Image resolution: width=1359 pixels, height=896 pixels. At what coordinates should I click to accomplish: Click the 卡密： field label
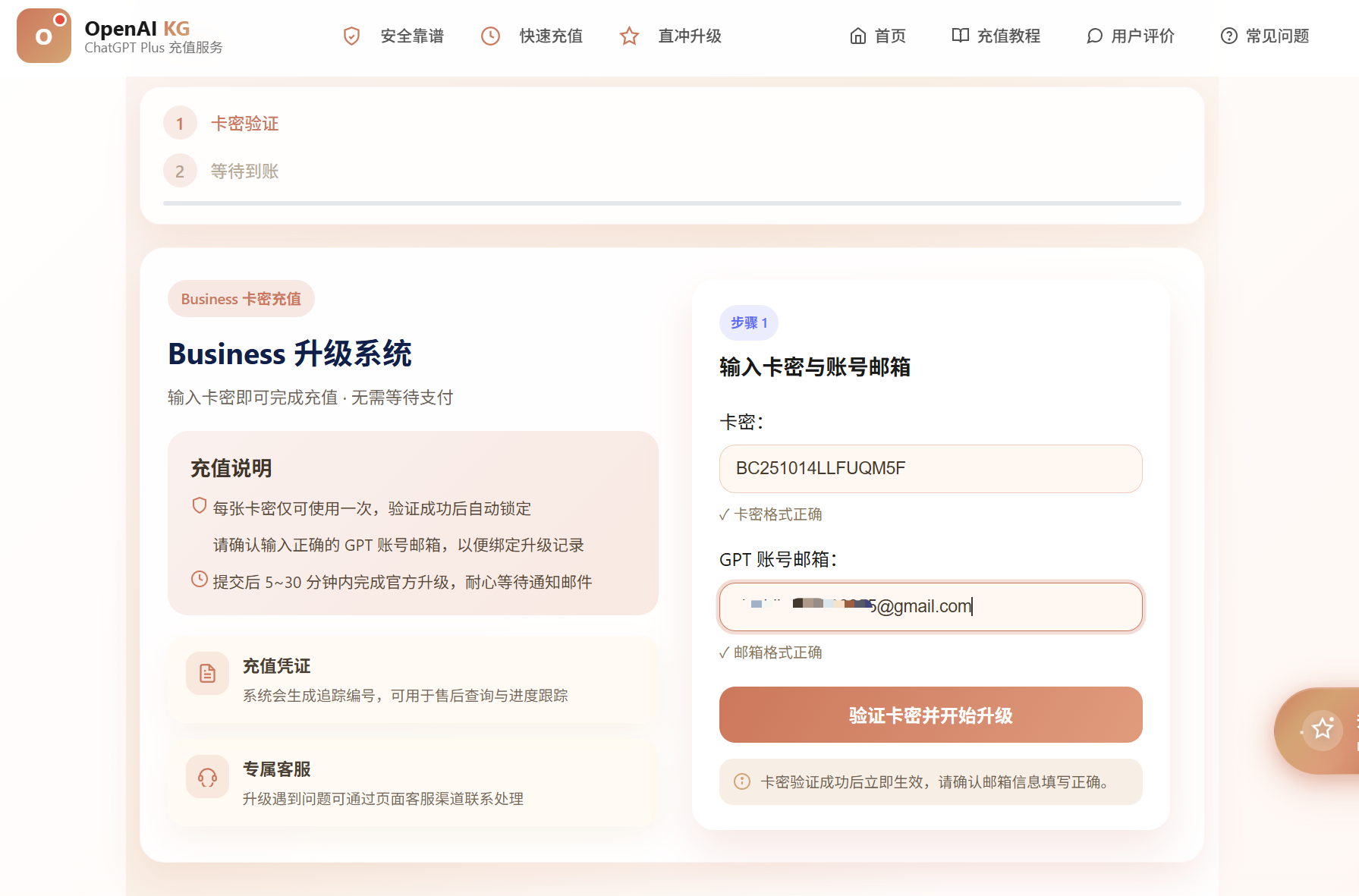pos(741,422)
